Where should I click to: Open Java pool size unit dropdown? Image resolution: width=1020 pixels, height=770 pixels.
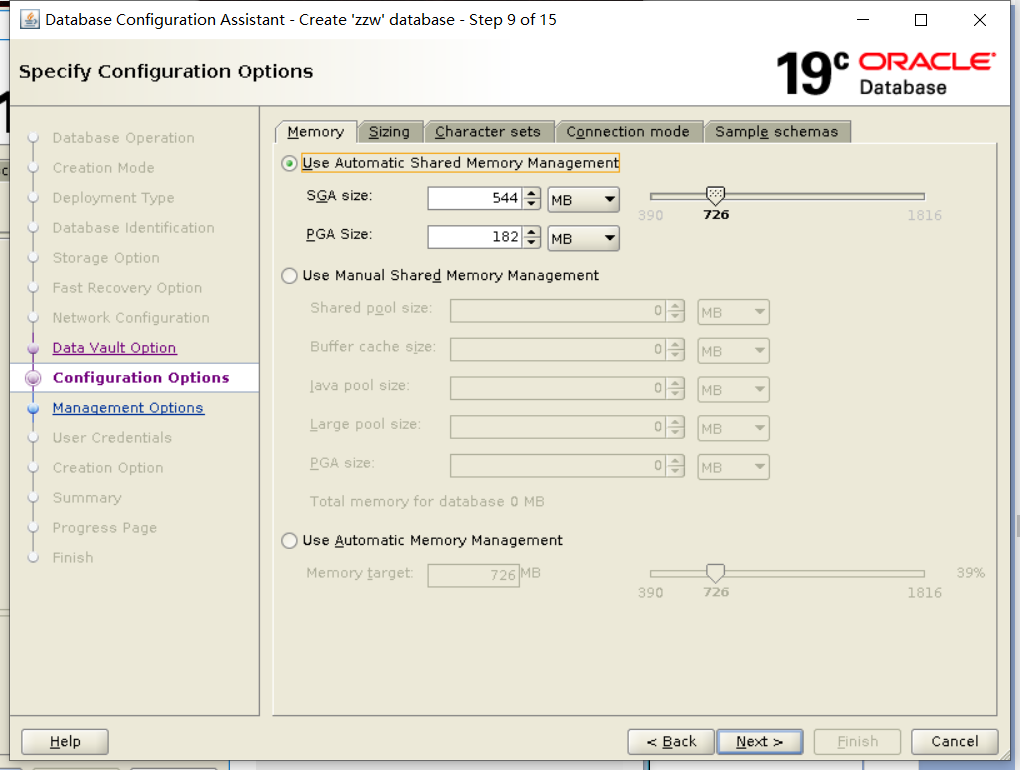pyautogui.click(x=733, y=390)
